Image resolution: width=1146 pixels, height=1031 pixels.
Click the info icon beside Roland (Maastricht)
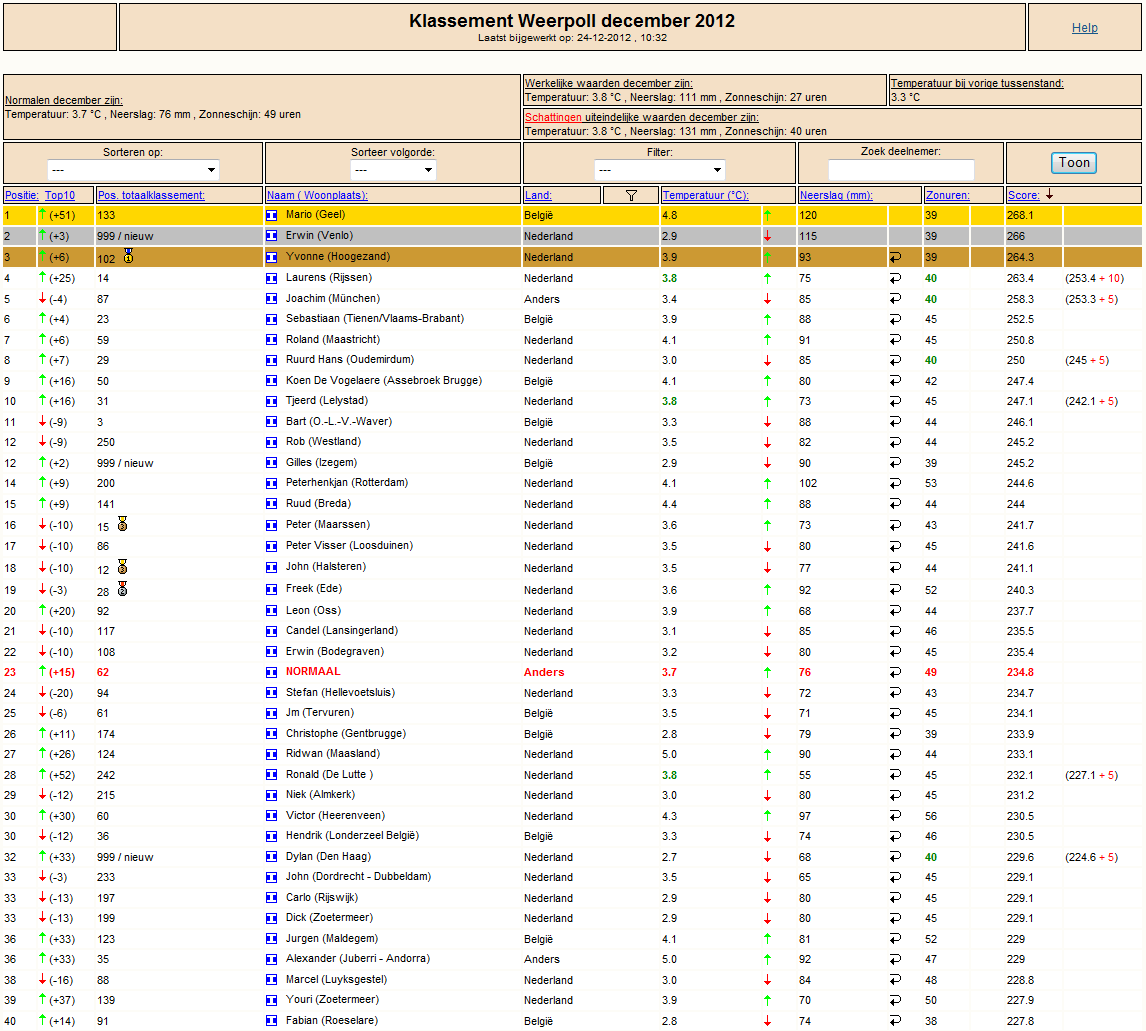click(x=271, y=340)
